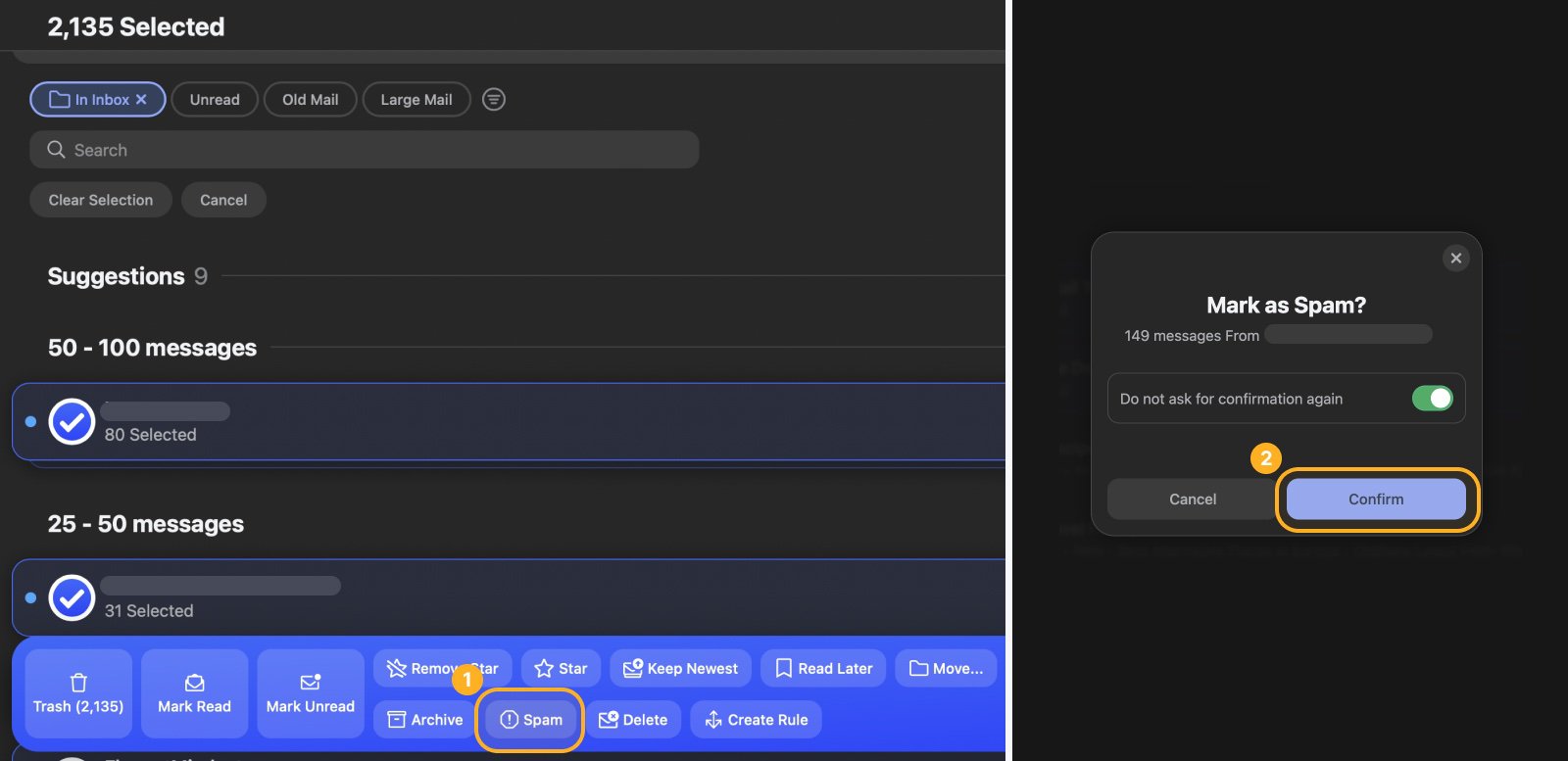The height and width of the screenshot is (761, 1568).
Task: Click the Read Later action
Action: click(823, 669)
